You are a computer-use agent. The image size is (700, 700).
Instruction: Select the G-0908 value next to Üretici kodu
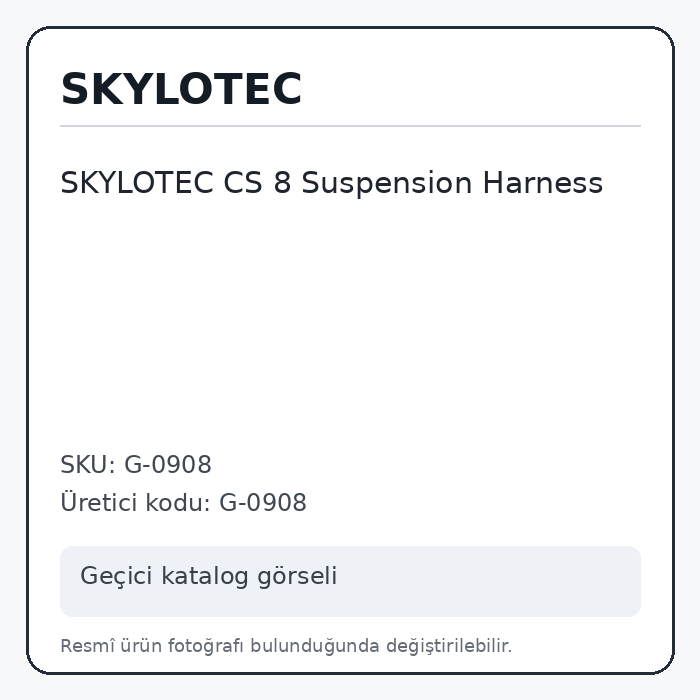tap(263, 502)
